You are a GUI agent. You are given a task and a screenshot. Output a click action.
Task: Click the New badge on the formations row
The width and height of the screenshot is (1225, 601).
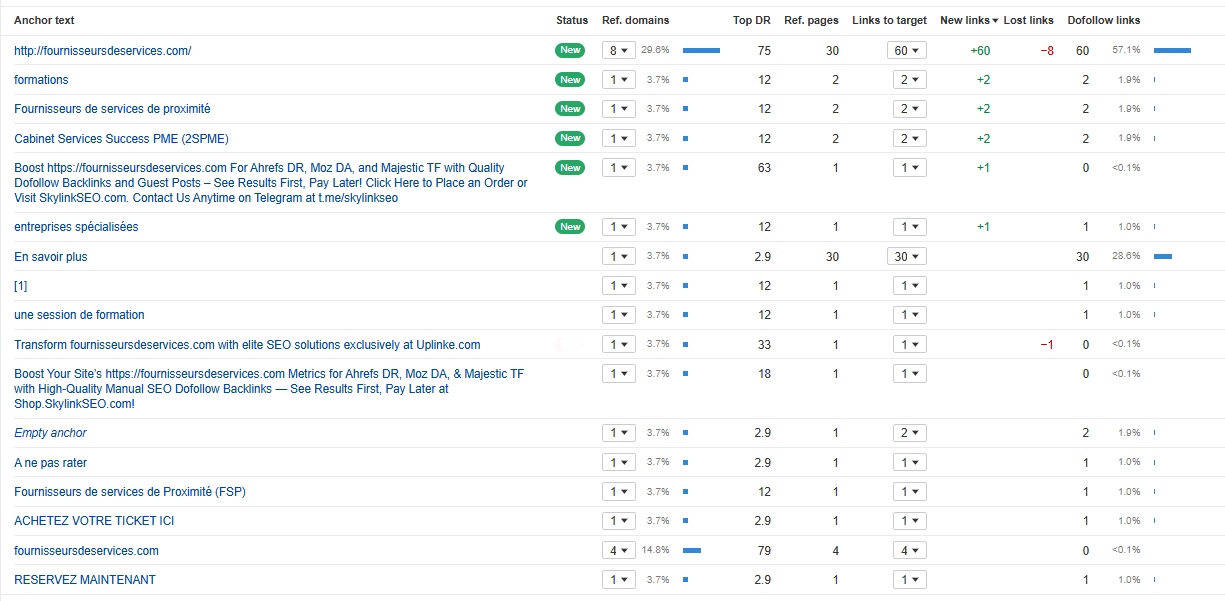coord(570,80)
